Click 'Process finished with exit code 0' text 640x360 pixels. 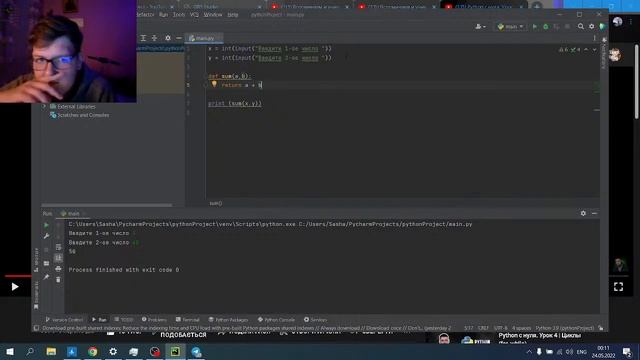(124, 270)
